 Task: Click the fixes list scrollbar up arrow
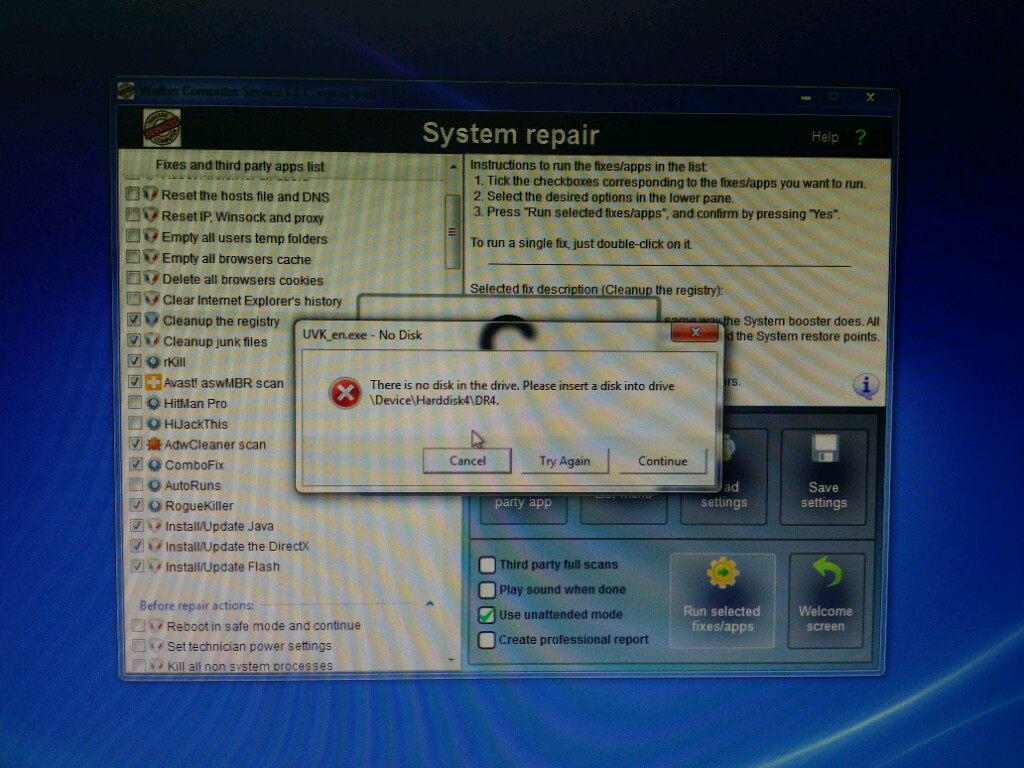(453, 167)
